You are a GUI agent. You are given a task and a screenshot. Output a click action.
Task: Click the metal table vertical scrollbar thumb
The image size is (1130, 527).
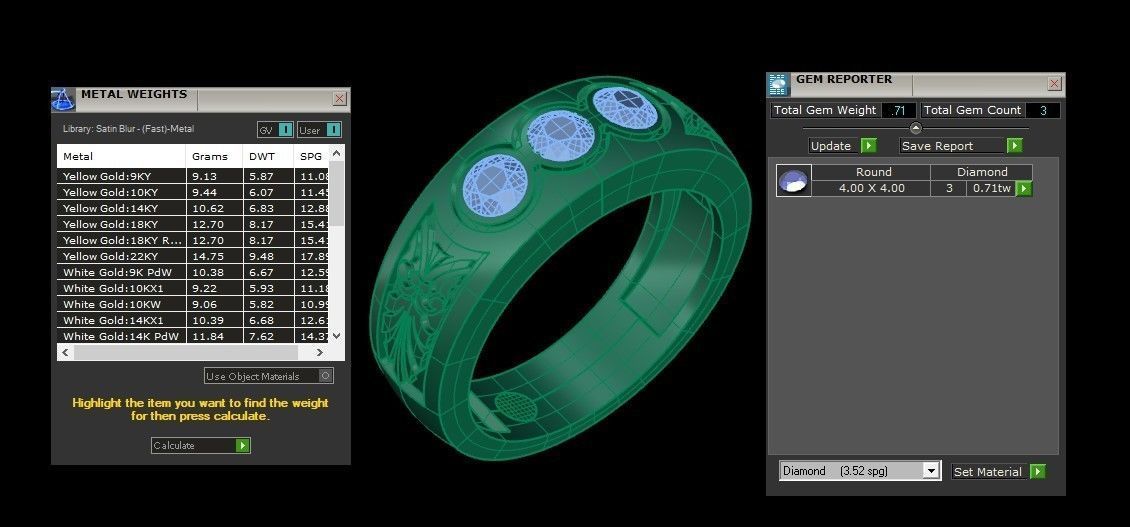pyautogui.click(x=337, y=195)
